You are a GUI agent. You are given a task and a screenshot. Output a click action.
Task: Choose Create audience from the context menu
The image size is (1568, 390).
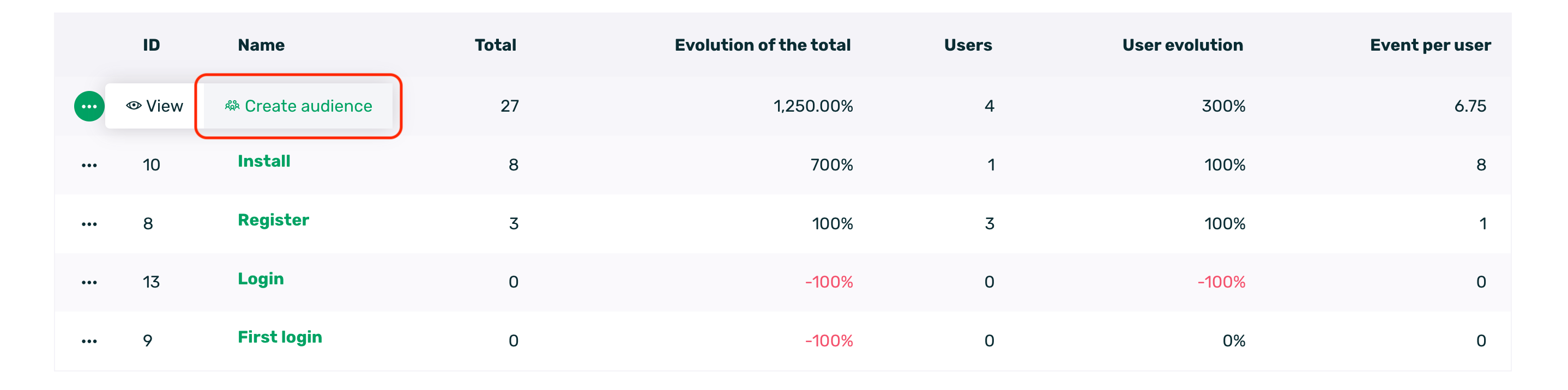click(x=307, y=105)
